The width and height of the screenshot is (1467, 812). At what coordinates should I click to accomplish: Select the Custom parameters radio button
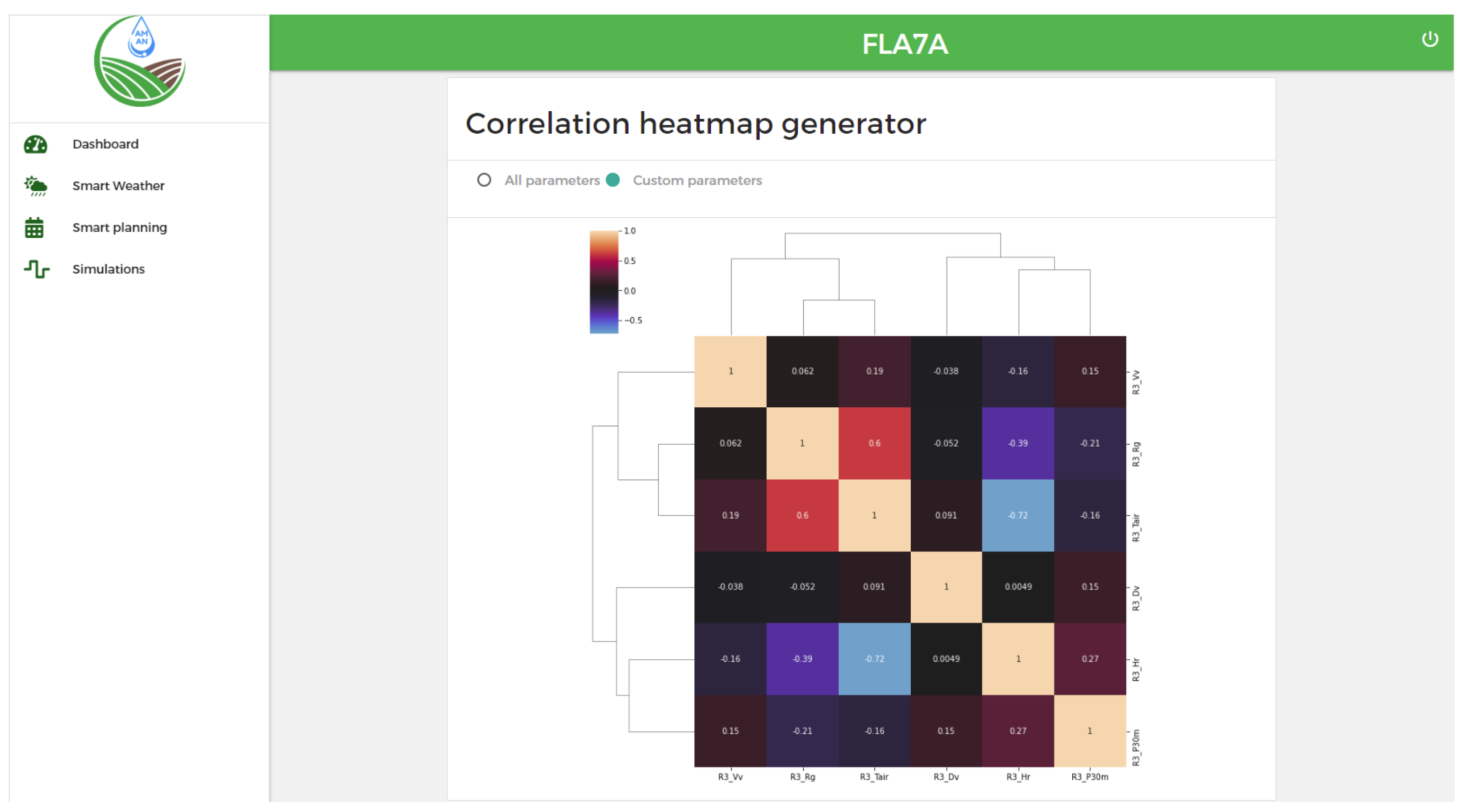point(613,180)
